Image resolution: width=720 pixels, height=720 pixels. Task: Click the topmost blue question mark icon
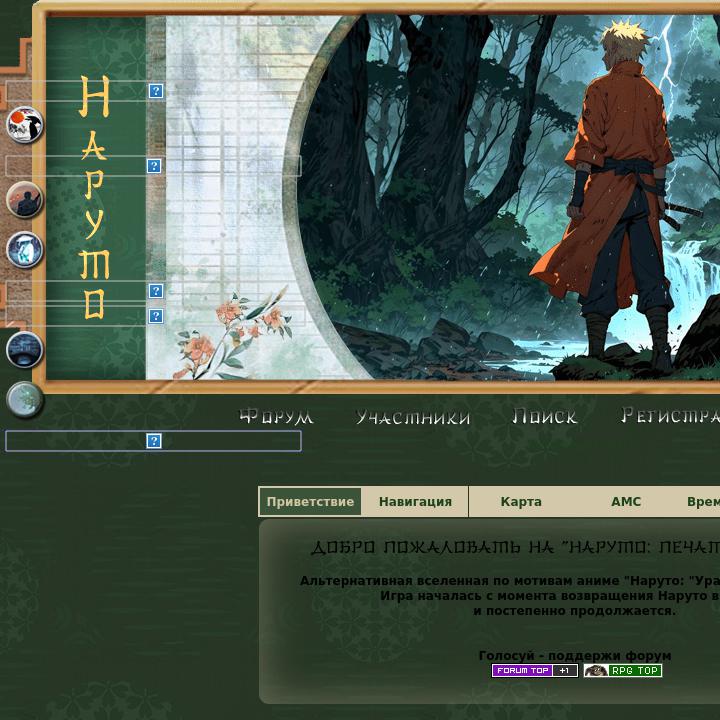[156, 91]
